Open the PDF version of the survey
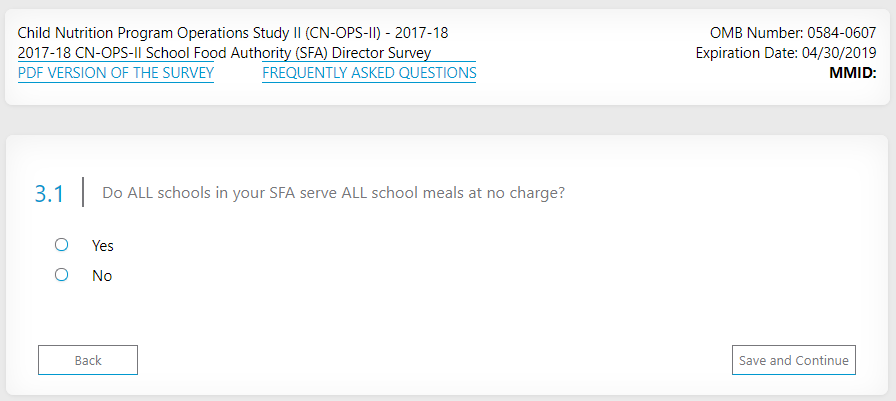The image size is (896, 401). point(116,73)
